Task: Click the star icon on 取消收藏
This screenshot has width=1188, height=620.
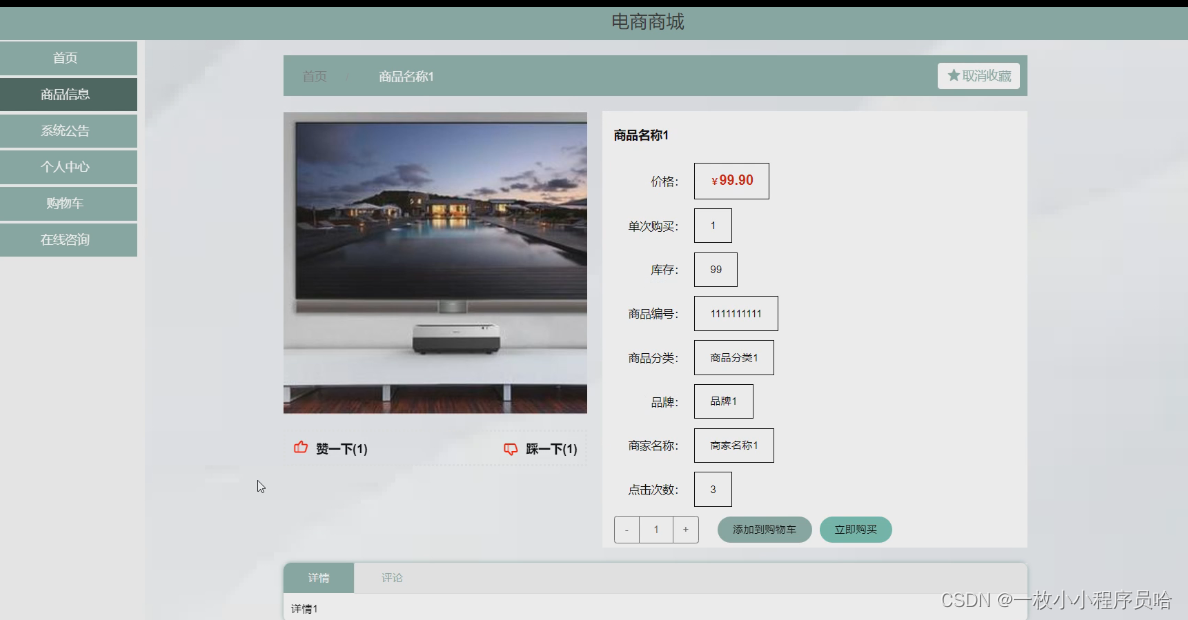Action: (954, 76)
